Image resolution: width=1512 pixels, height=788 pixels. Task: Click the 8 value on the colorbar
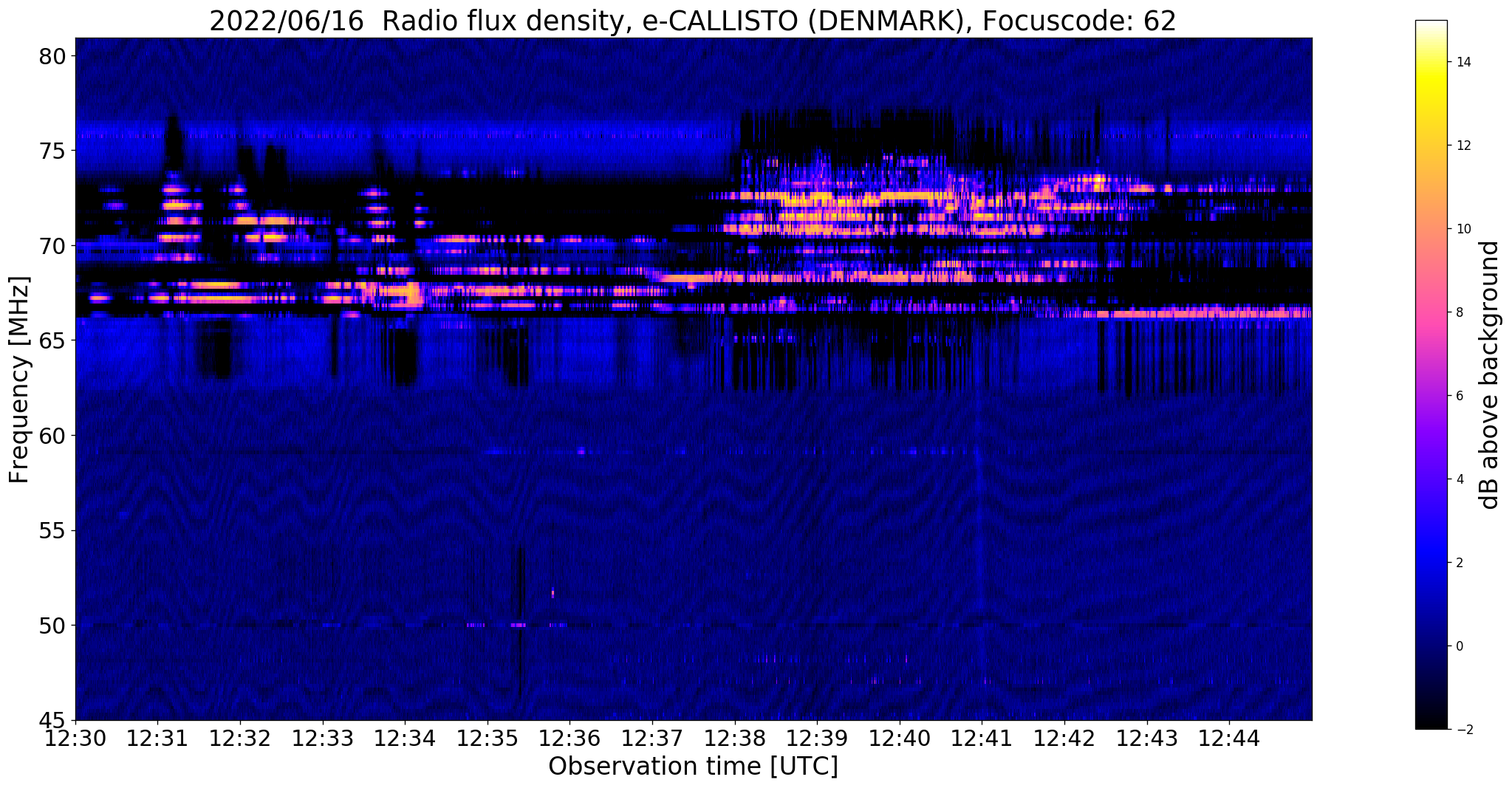tap(1458, 312)
